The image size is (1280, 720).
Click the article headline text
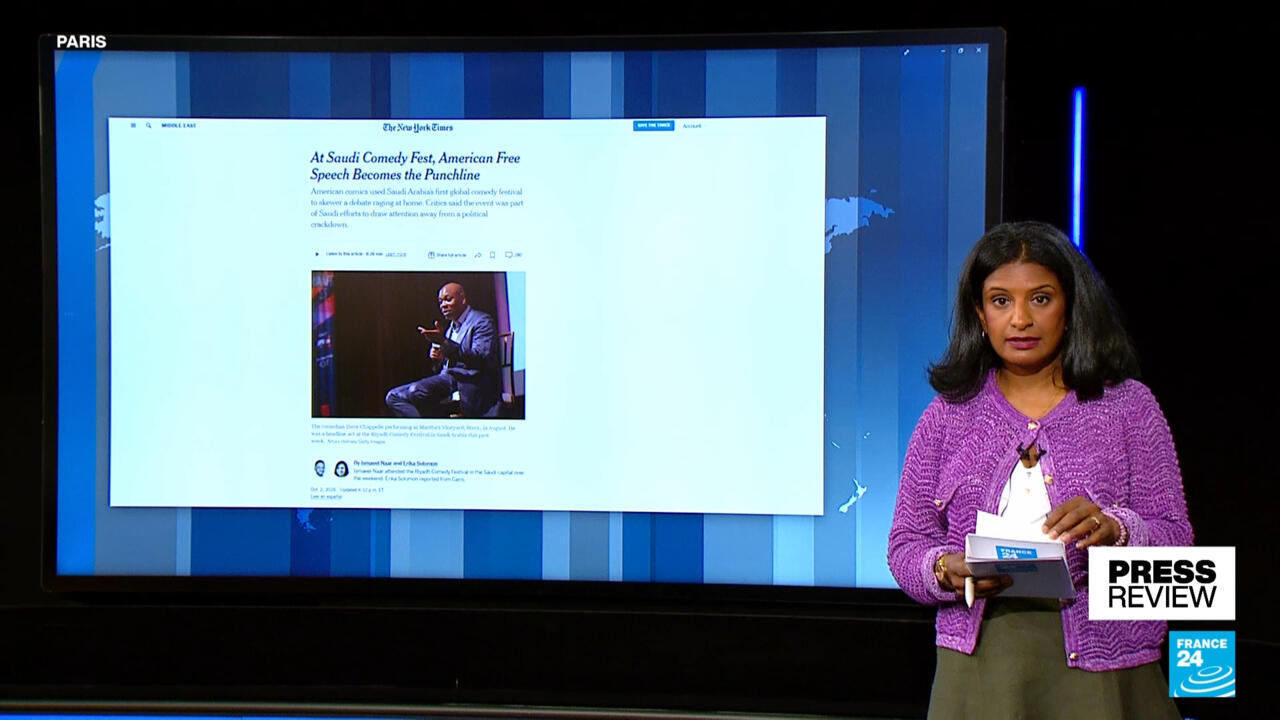coord(415,166)
